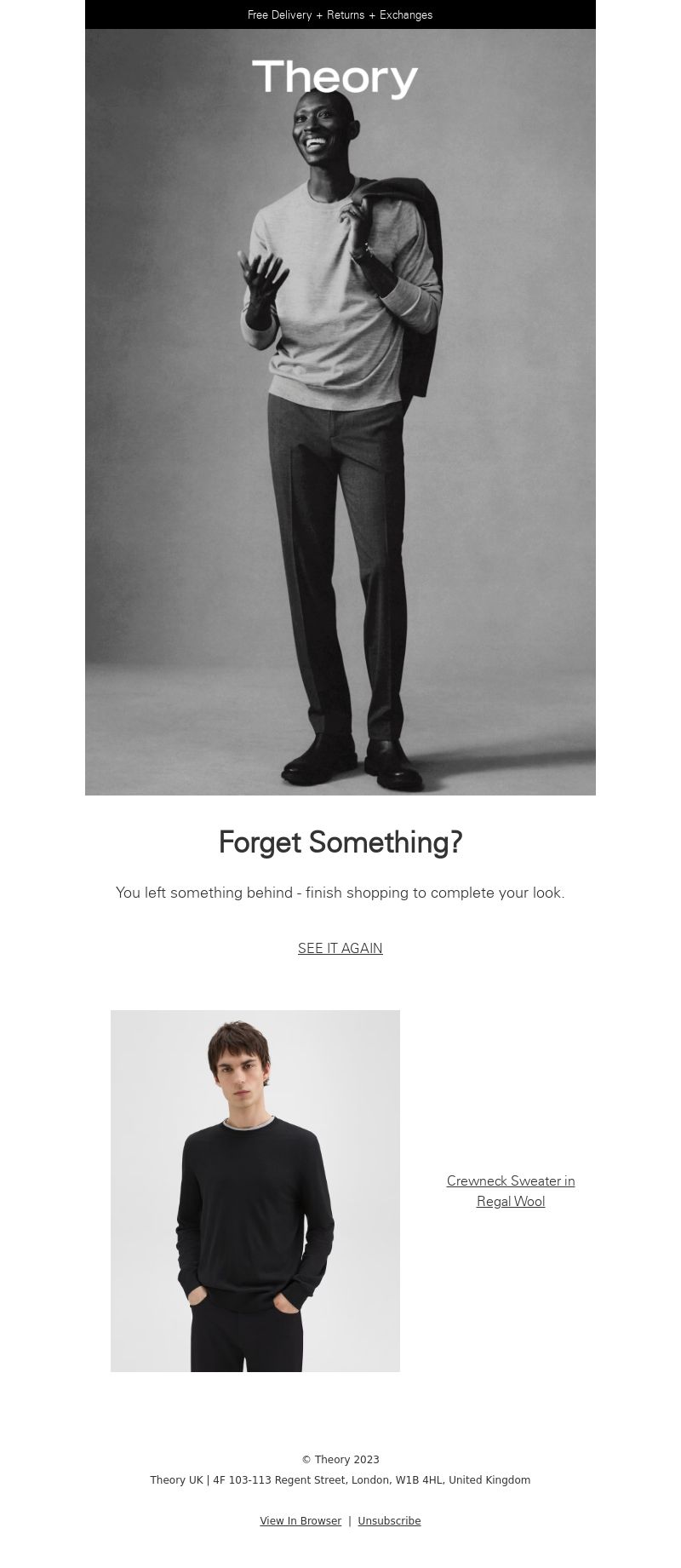Open the black crewneck sweater product photo
This screenshot has width=681, height=1568.
tap(255, 1191)
